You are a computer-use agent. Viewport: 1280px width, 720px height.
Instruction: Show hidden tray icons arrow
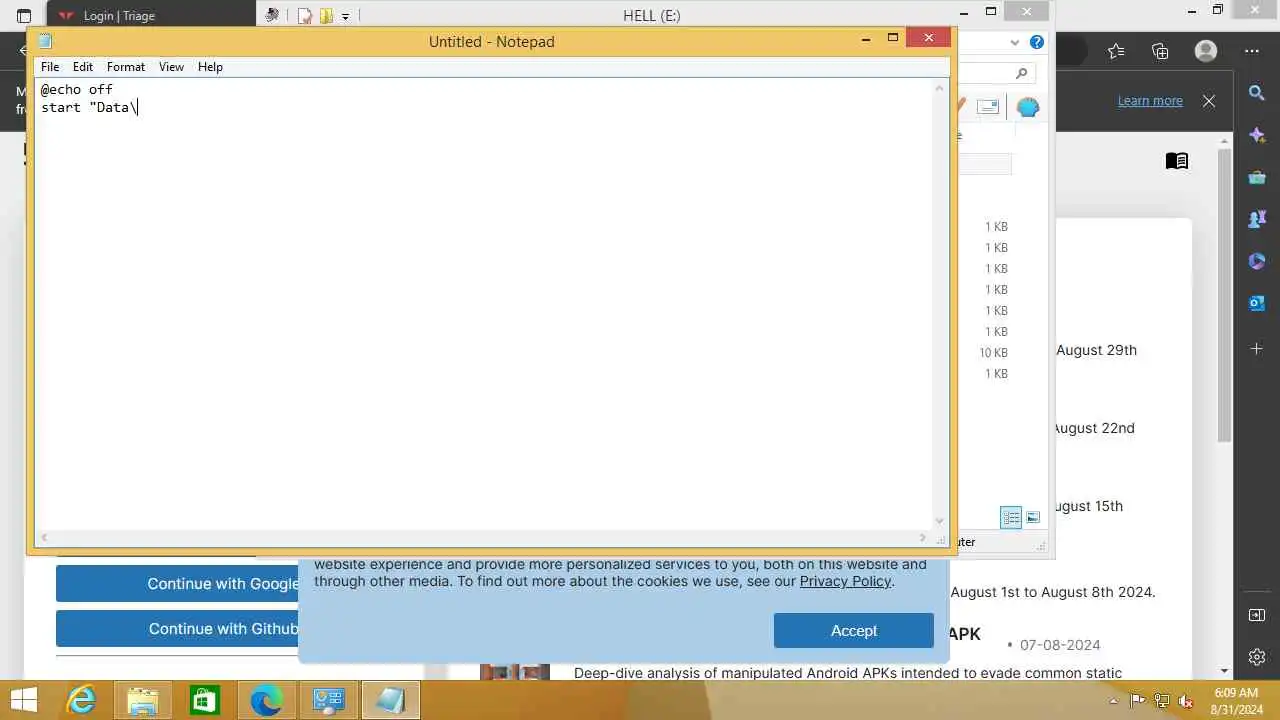1113,701
